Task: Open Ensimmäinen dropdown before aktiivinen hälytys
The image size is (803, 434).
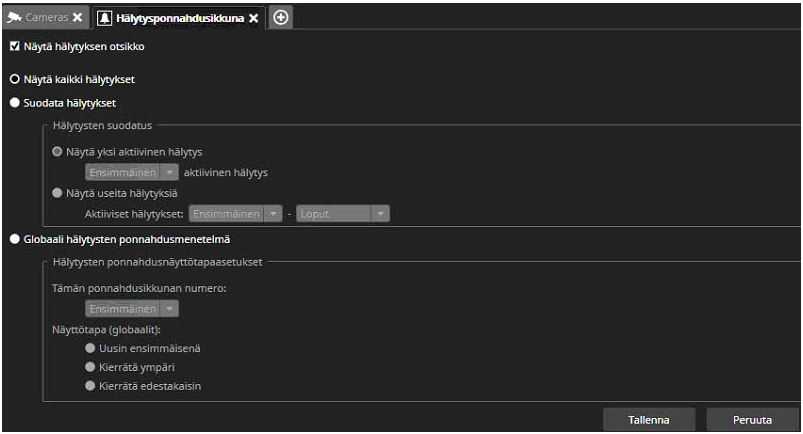Action: tap(131, 172)
